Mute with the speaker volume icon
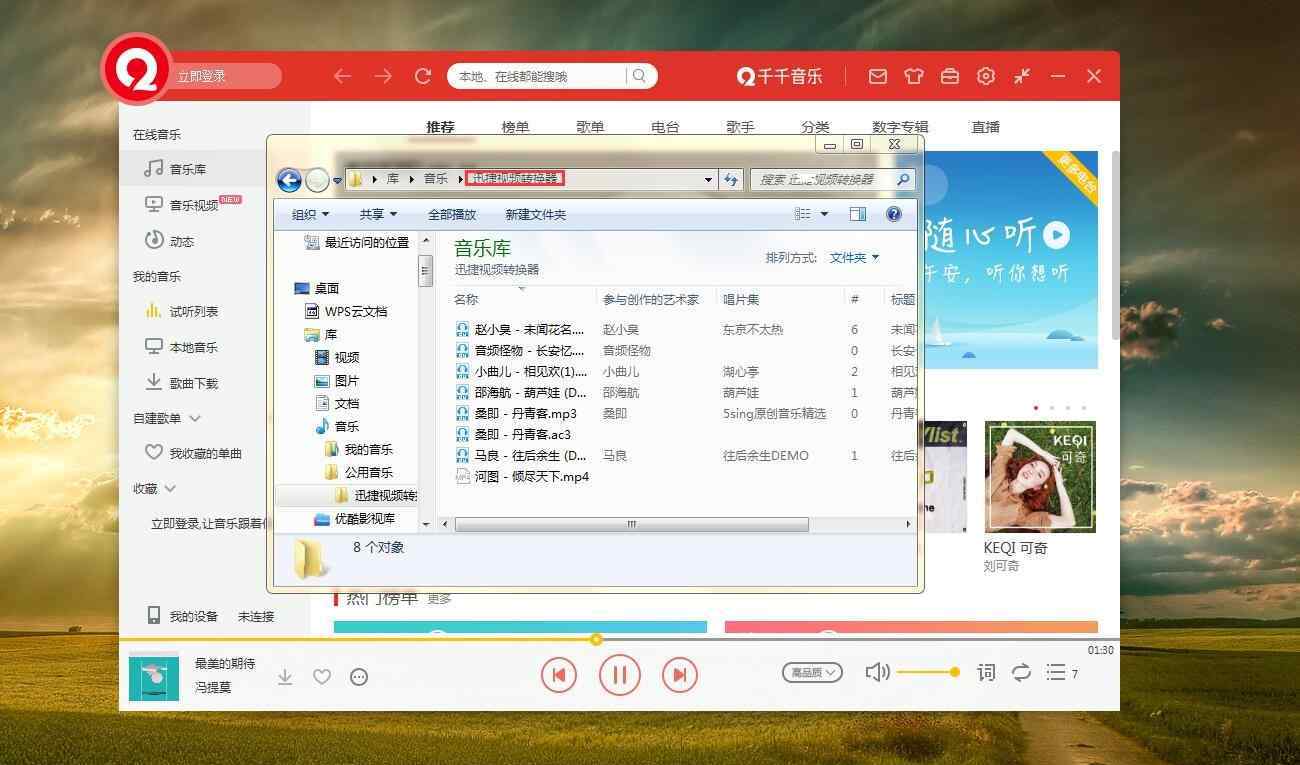The width and height of the screenshot is (1300, 765). click(877, 672)
